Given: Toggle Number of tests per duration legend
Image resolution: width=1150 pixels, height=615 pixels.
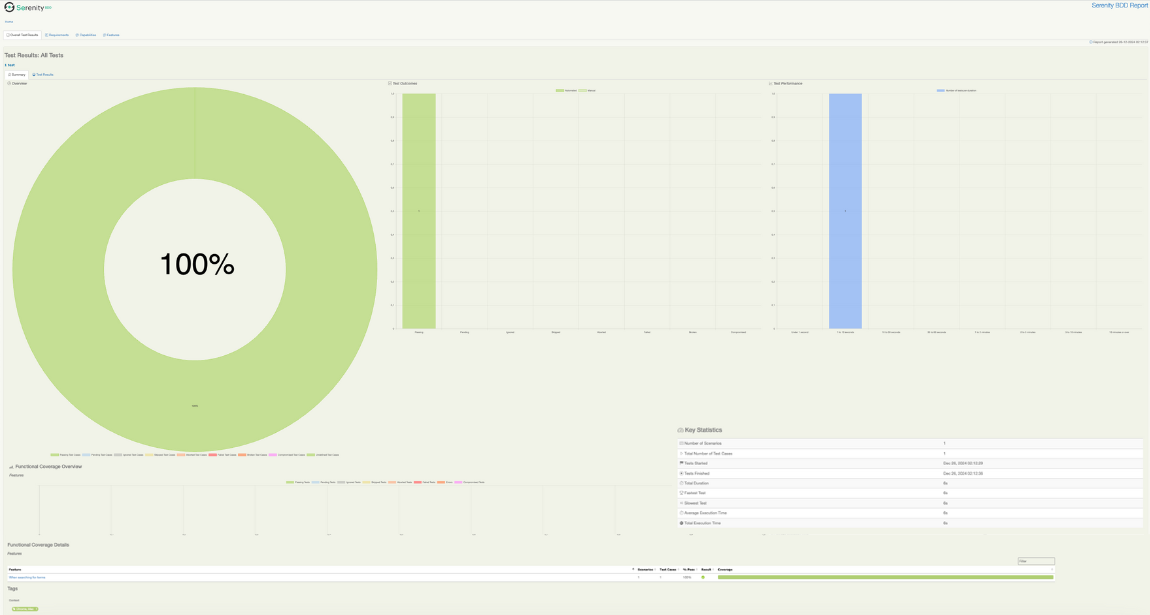Looking at the screenshot, I should coord(956,90).
